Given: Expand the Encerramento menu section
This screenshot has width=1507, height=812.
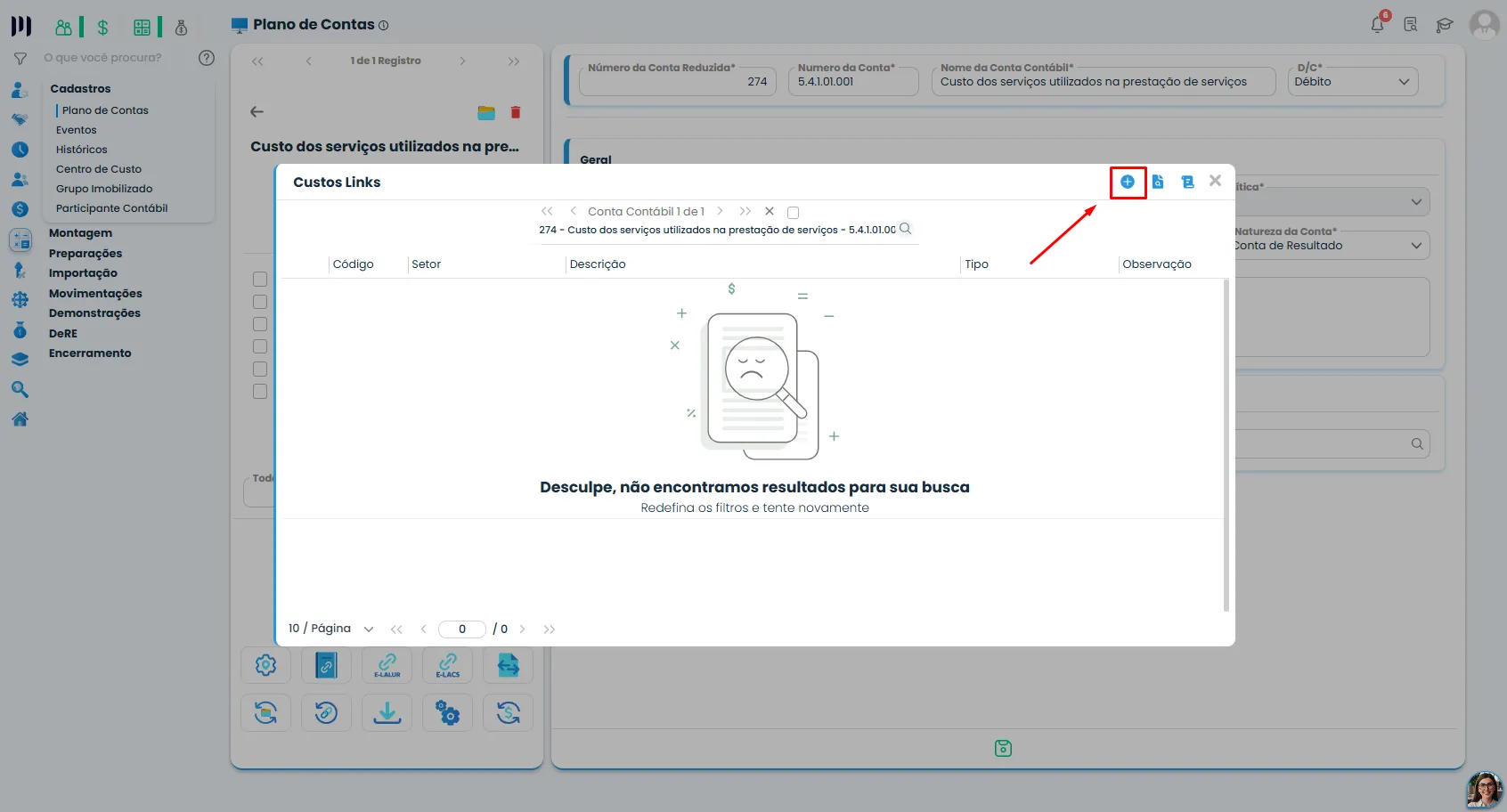Looking at the screenshot, I should point(90,353).
